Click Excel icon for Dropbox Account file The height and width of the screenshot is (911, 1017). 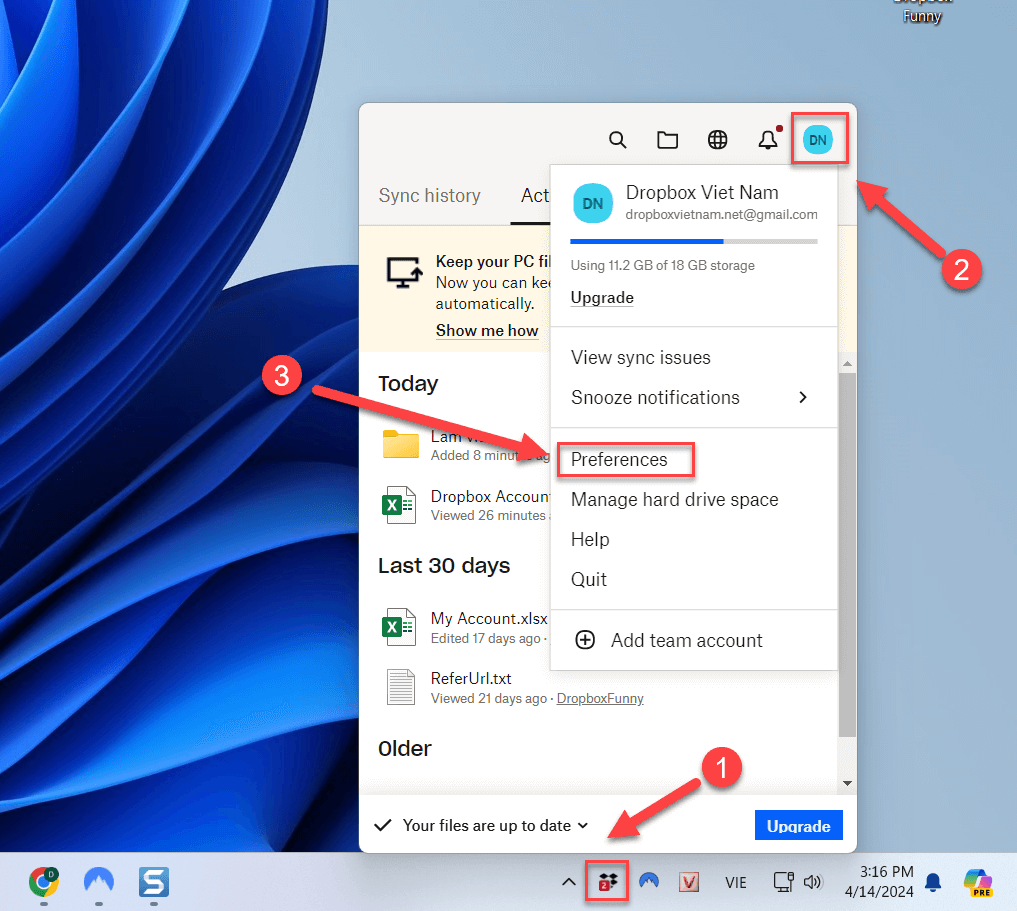pos(398,504)
